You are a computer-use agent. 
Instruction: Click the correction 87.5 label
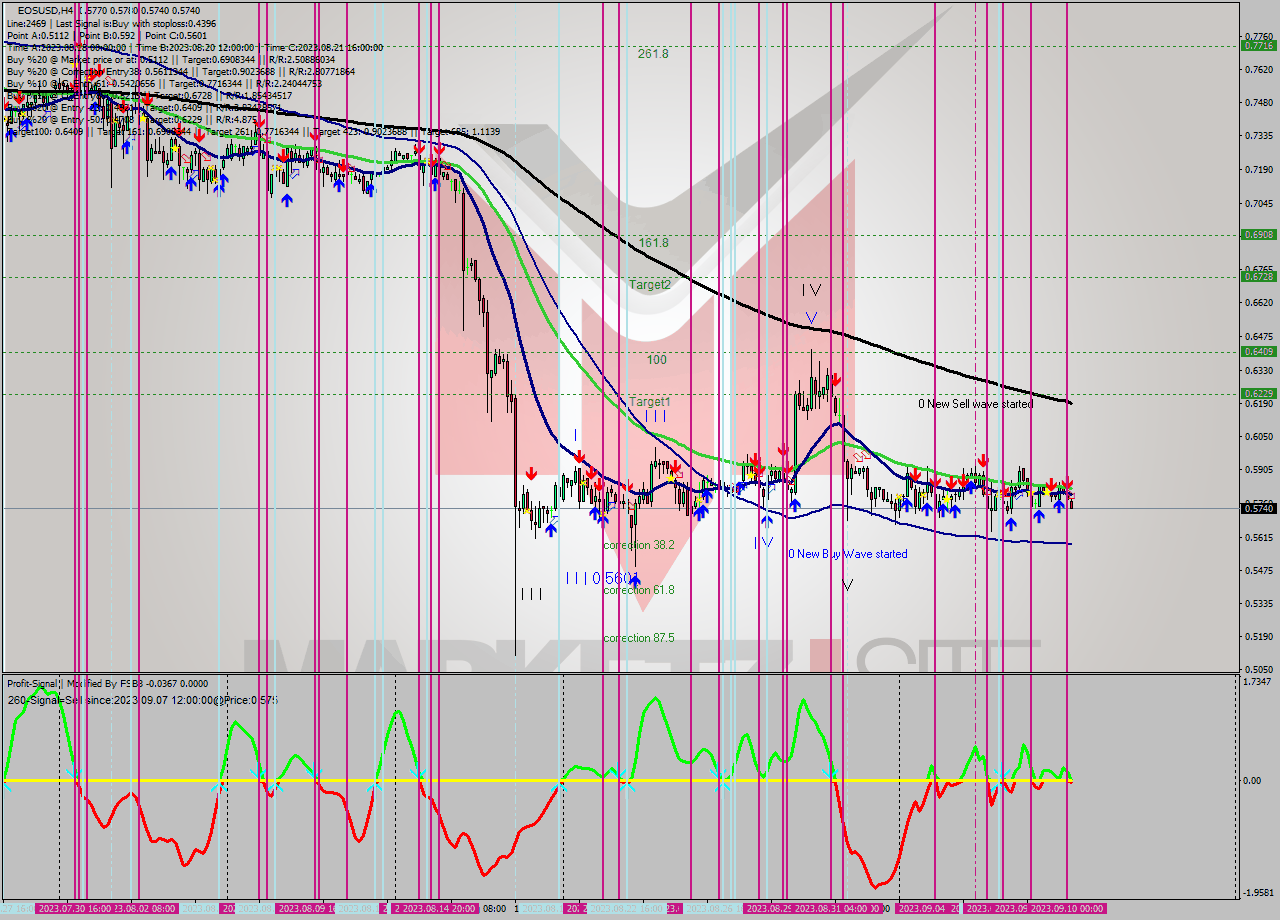pos(639,638)
